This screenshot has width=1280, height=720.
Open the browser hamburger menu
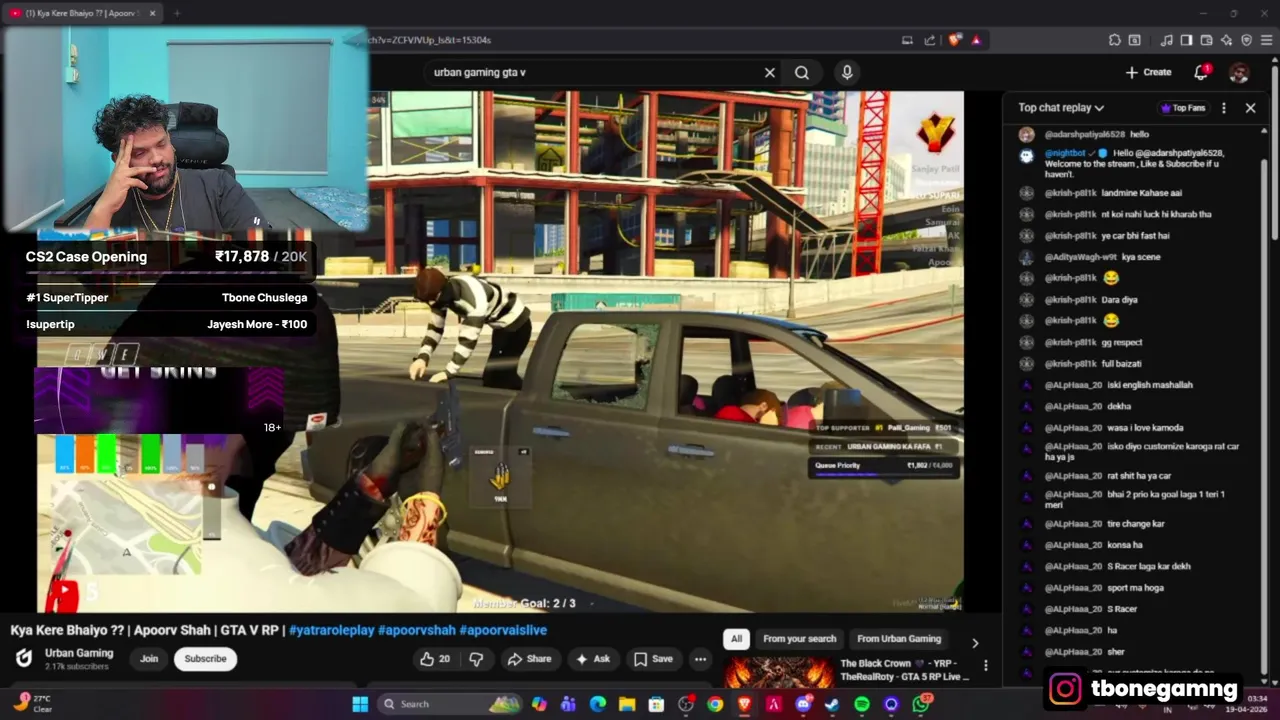[x=1267, y=40]
